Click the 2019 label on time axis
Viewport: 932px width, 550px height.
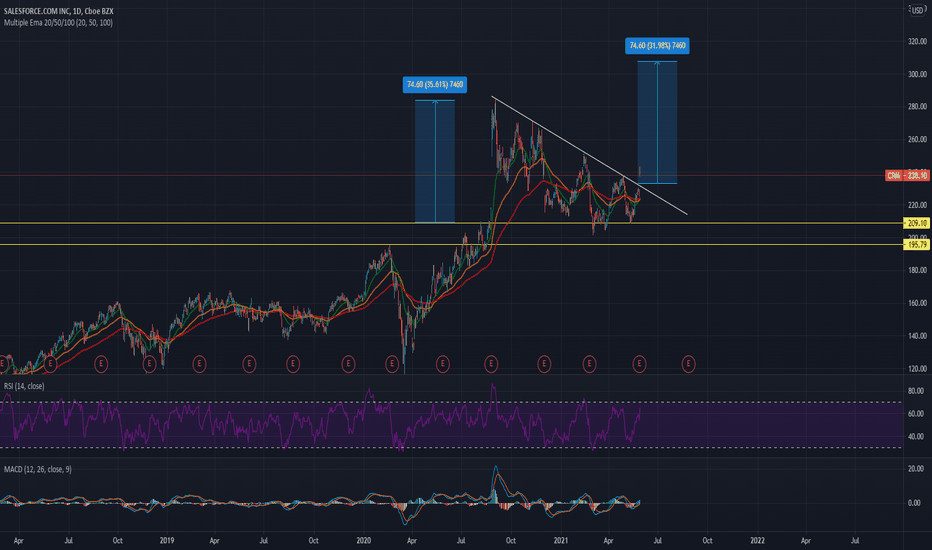[x=167, y=540]
